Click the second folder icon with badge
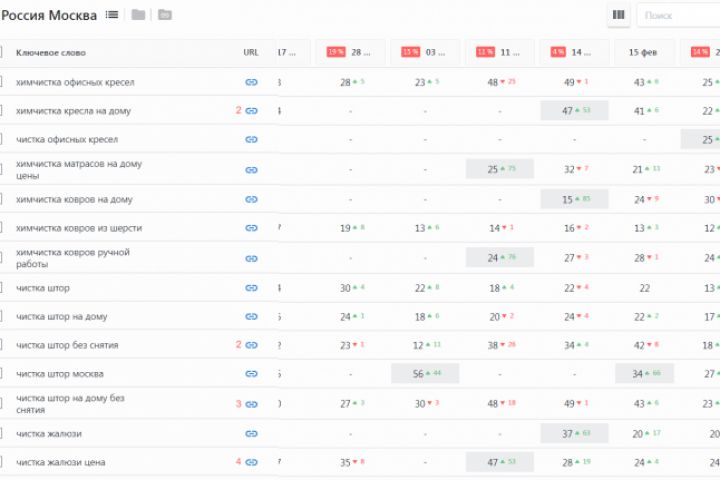 point(165,15)
